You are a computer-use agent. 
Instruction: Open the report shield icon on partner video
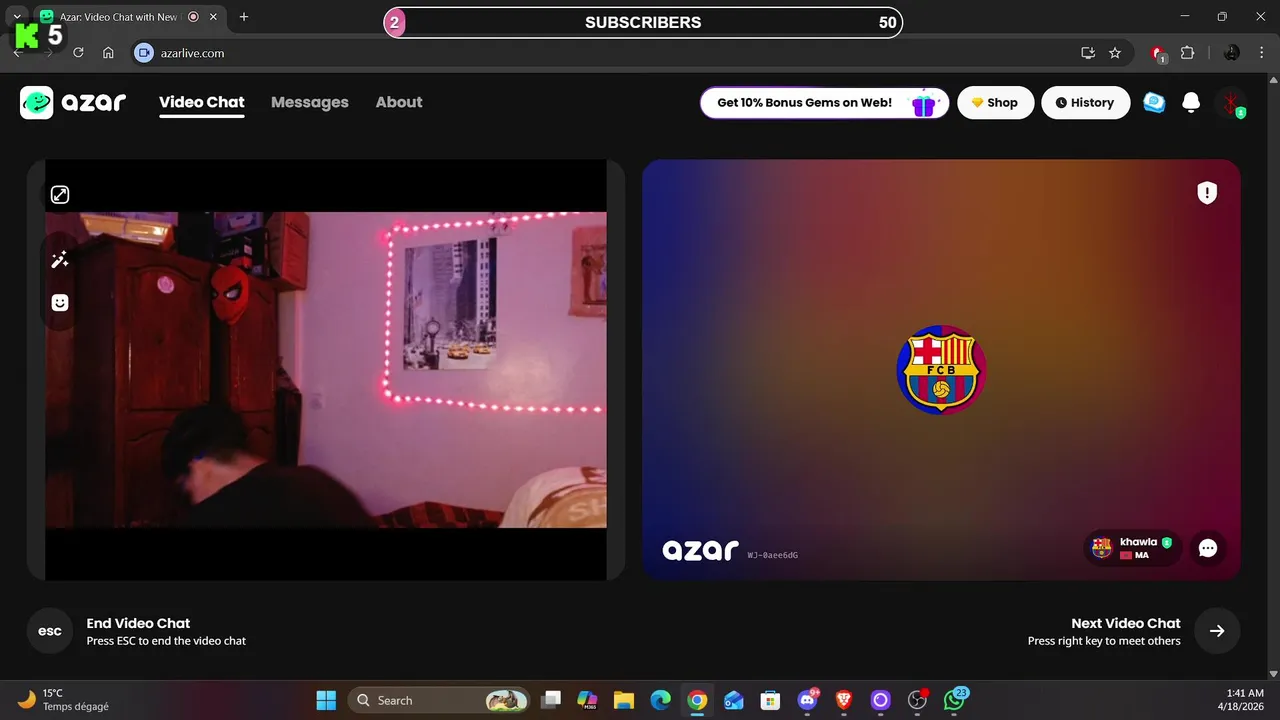[x=1207, y=193]
